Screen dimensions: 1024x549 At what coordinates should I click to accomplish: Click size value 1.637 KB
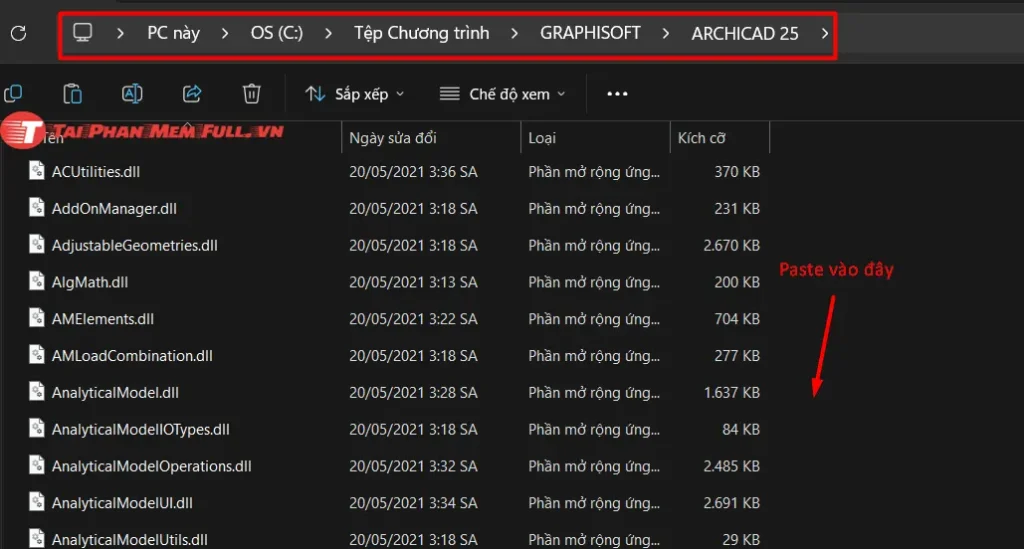pos(731,392)
